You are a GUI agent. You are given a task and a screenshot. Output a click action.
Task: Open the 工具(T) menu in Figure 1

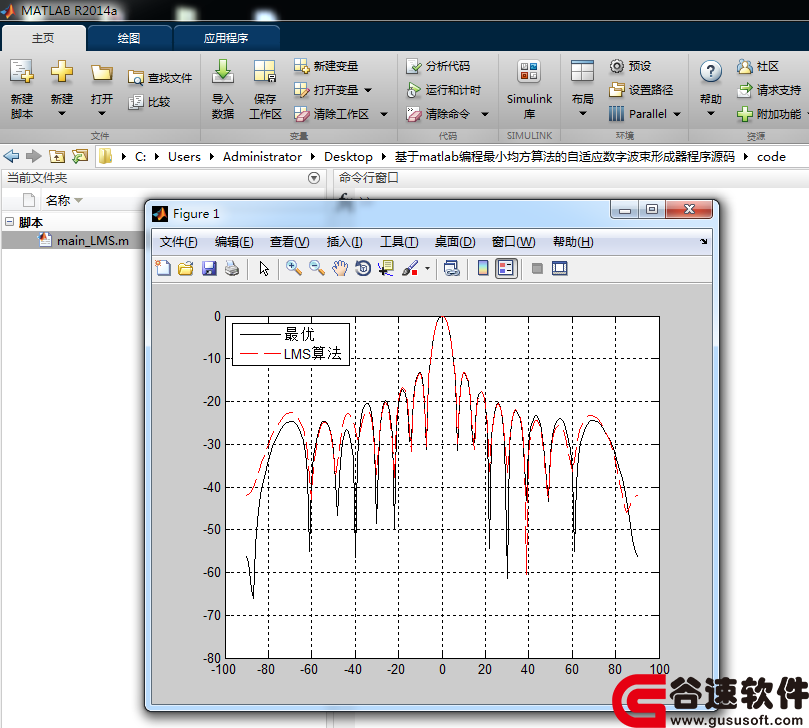tap(399, 241)
